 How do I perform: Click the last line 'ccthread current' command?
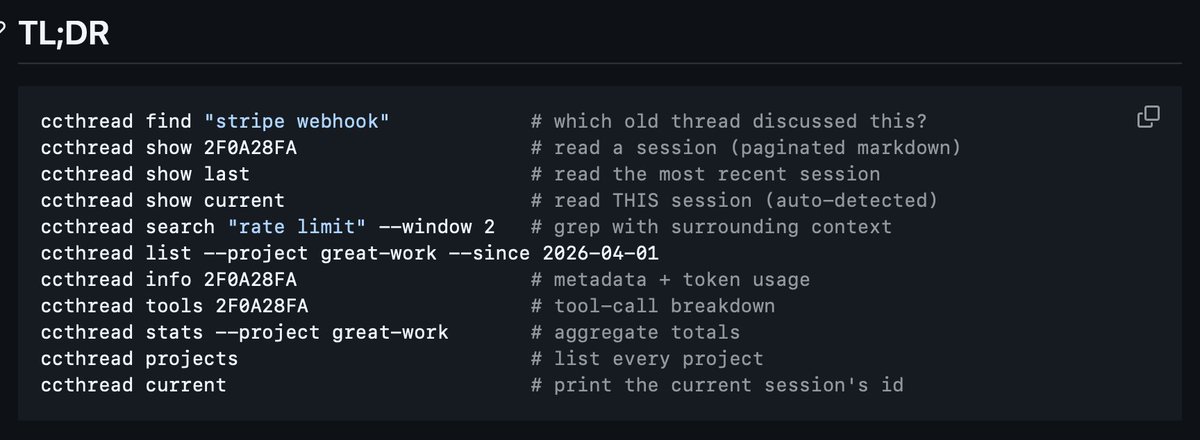click(134, 384)
